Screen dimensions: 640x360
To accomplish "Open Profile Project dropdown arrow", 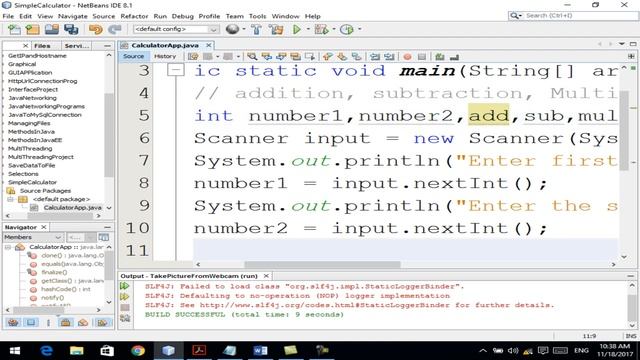I will tap(359, 29).
